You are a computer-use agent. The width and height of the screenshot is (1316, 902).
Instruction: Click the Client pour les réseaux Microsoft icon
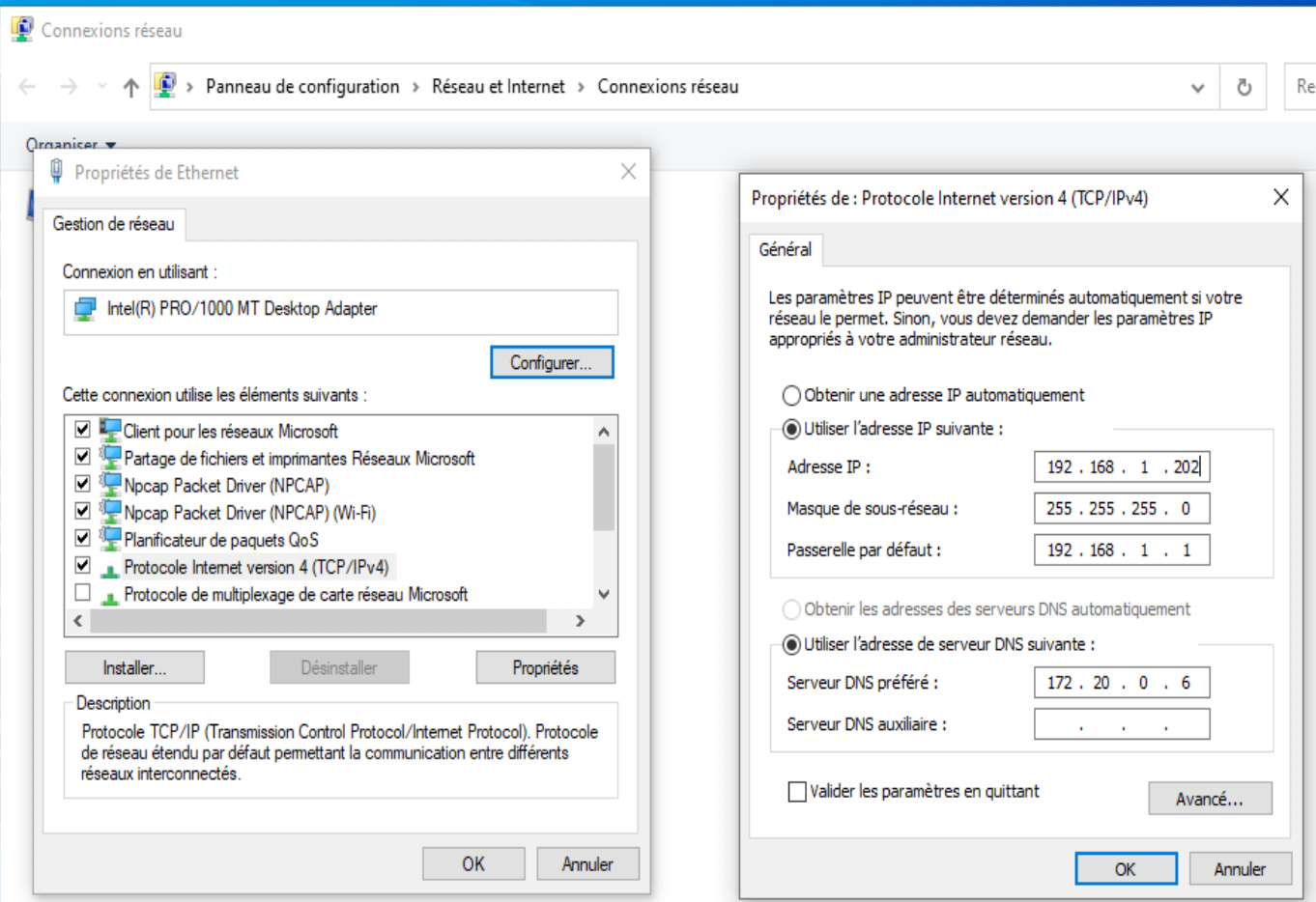(108, 431)
